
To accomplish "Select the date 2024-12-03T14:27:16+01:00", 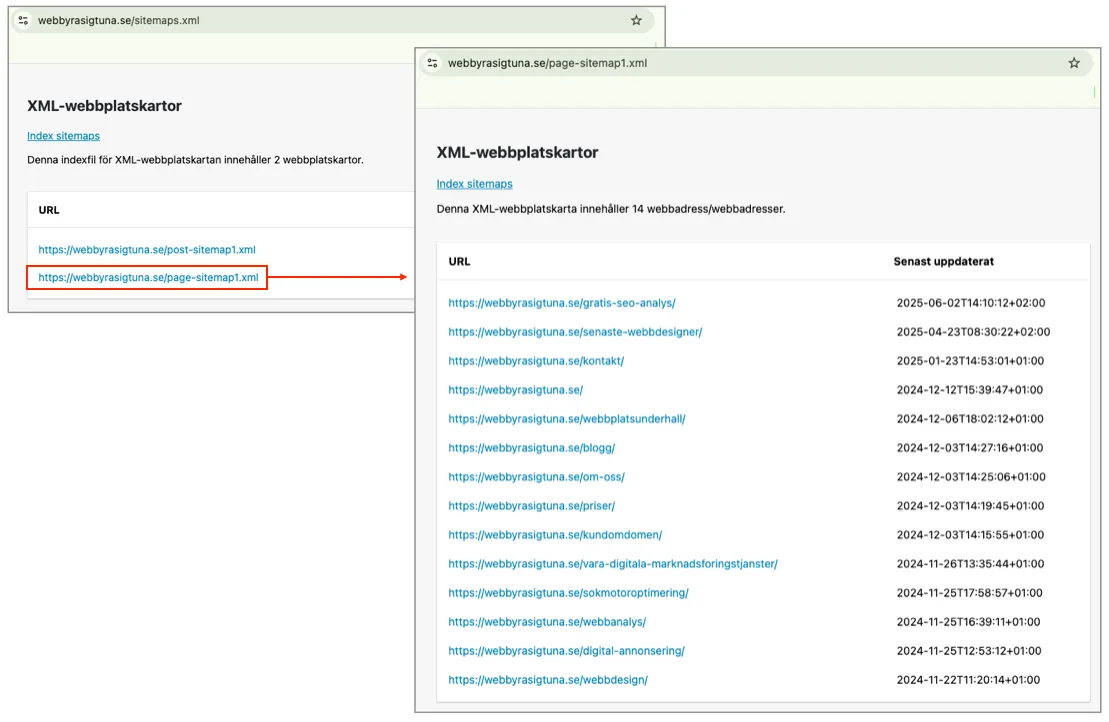I will (970, 448).
